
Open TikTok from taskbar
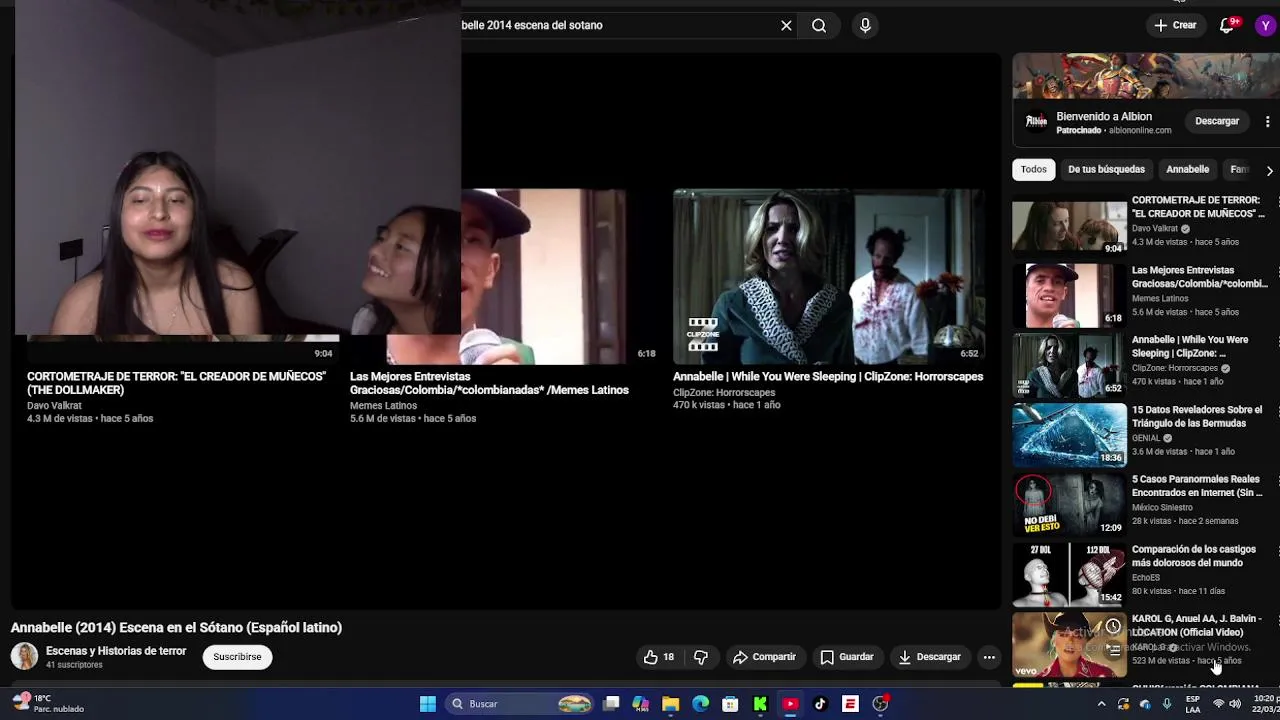820,704
